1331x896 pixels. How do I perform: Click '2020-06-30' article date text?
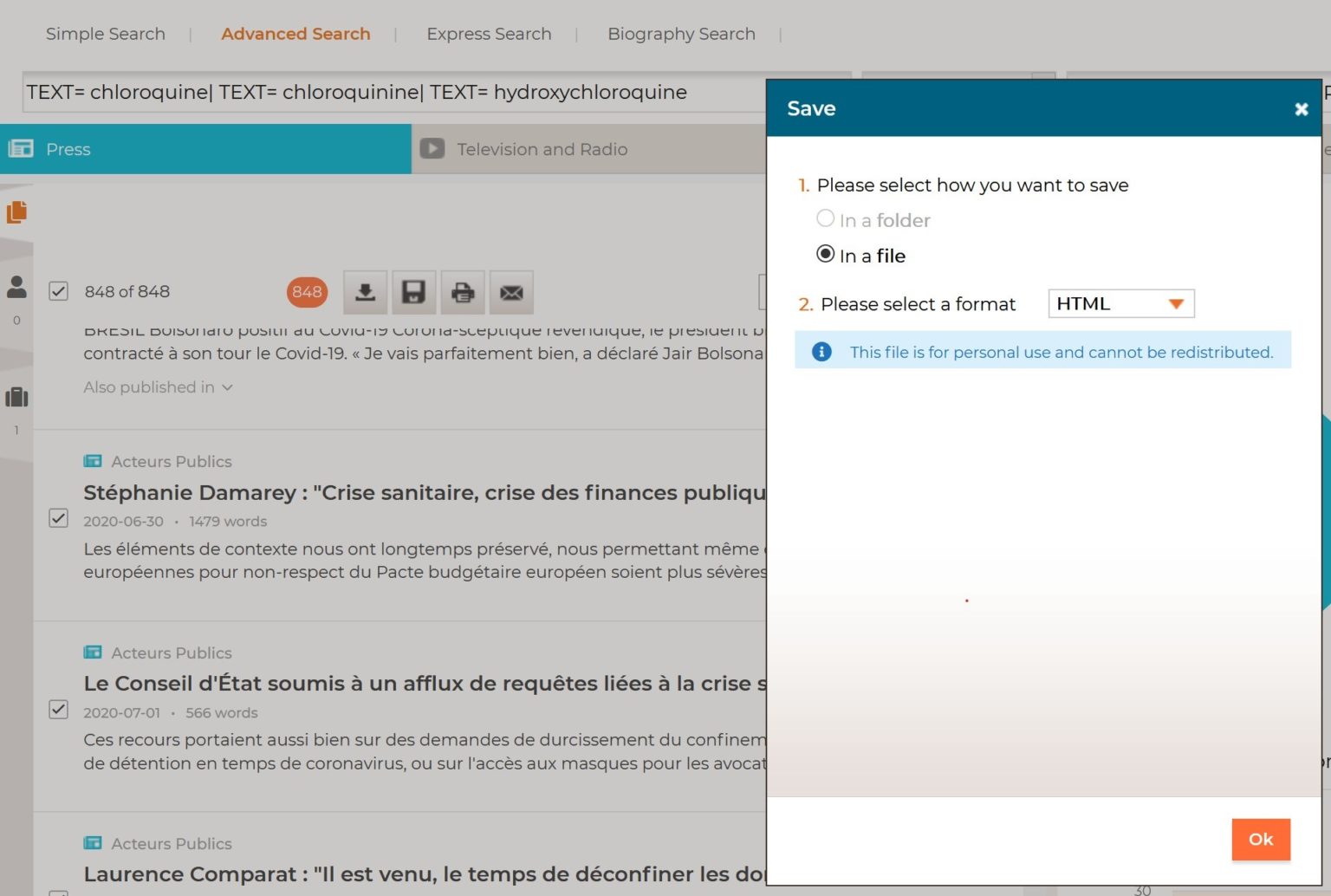pos(123,521)
